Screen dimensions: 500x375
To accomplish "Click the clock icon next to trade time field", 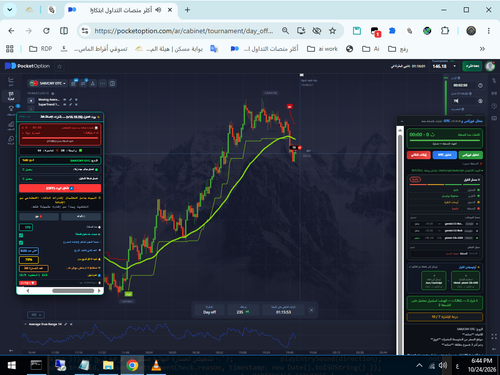I will 480,85.
